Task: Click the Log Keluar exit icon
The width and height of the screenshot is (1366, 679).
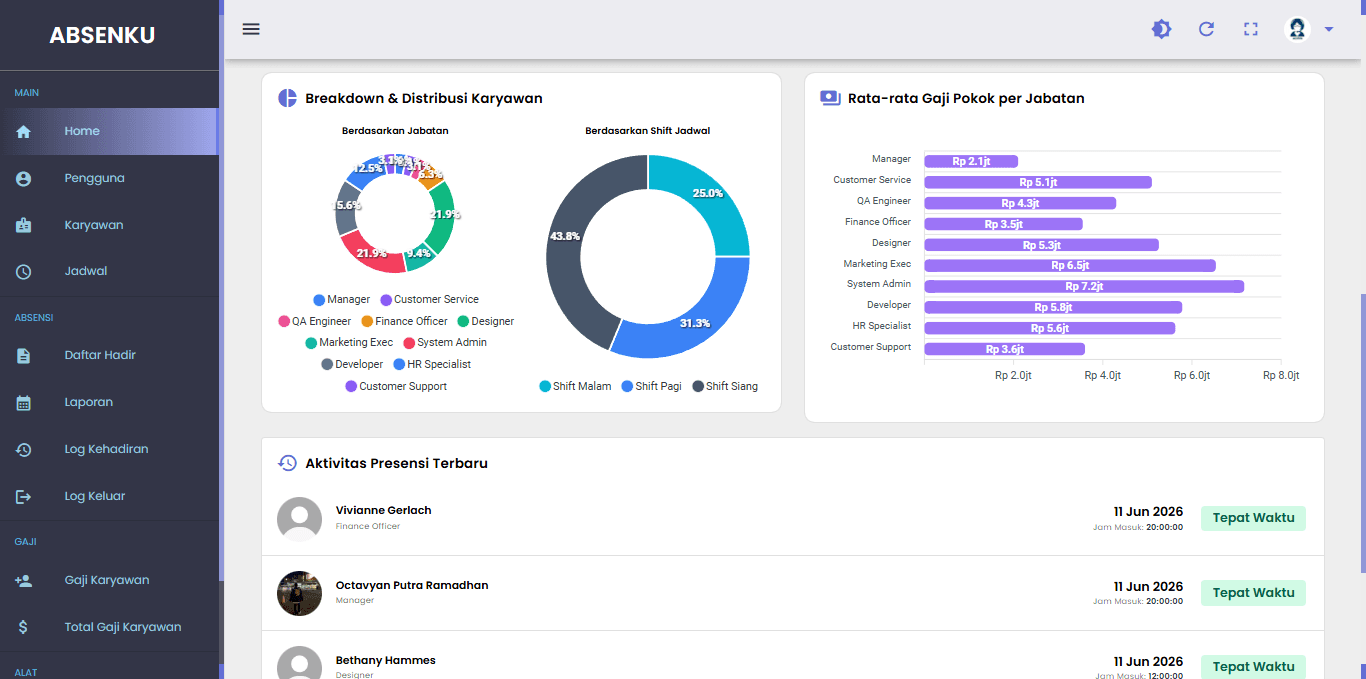Action: point(24,496)
